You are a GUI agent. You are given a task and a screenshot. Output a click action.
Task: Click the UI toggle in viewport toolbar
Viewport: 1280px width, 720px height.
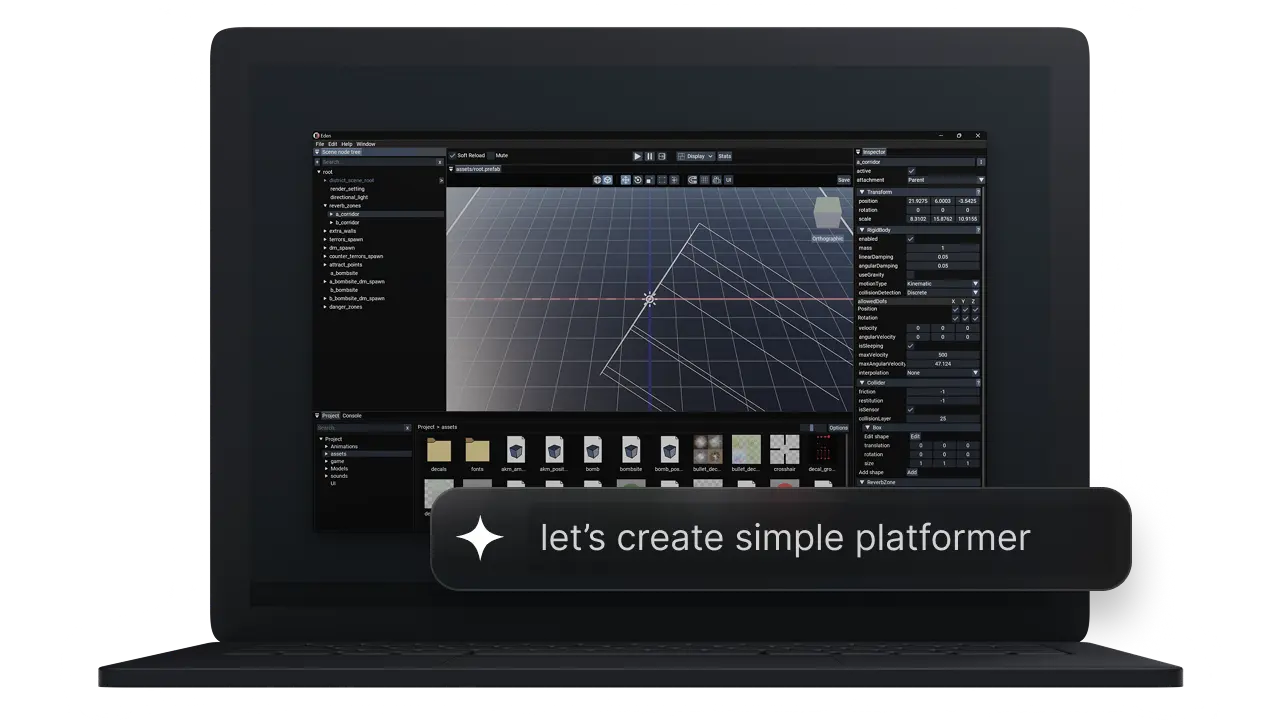[729, 180]
